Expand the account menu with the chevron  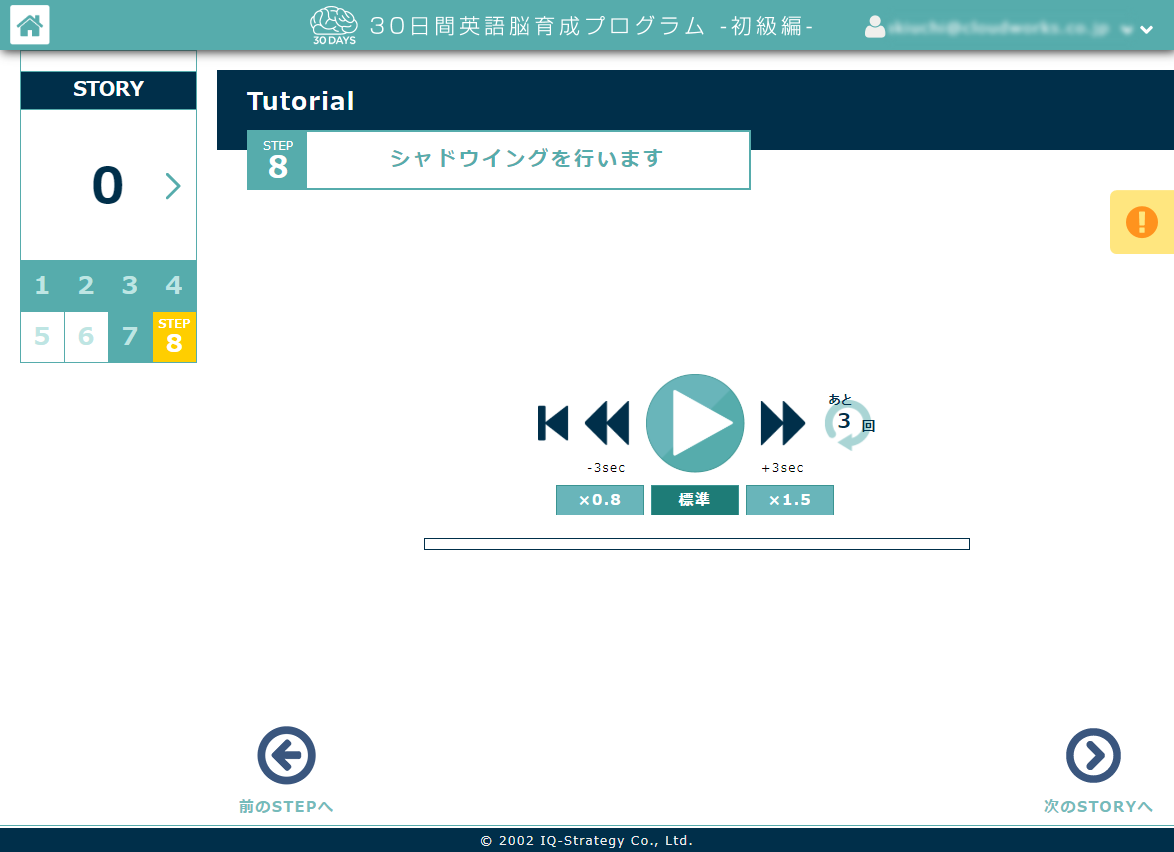click(x=1146, y=29)
